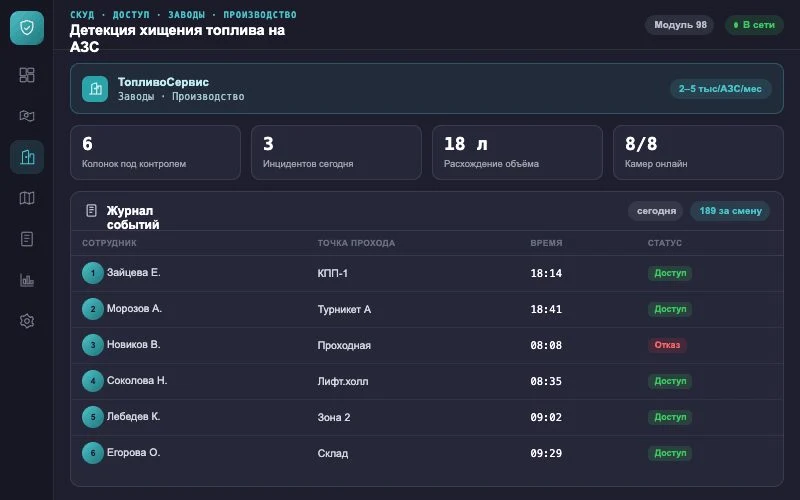Click the shield logo in the sidebar
Viewport: 800px width, 500px height.
point(27,28)
